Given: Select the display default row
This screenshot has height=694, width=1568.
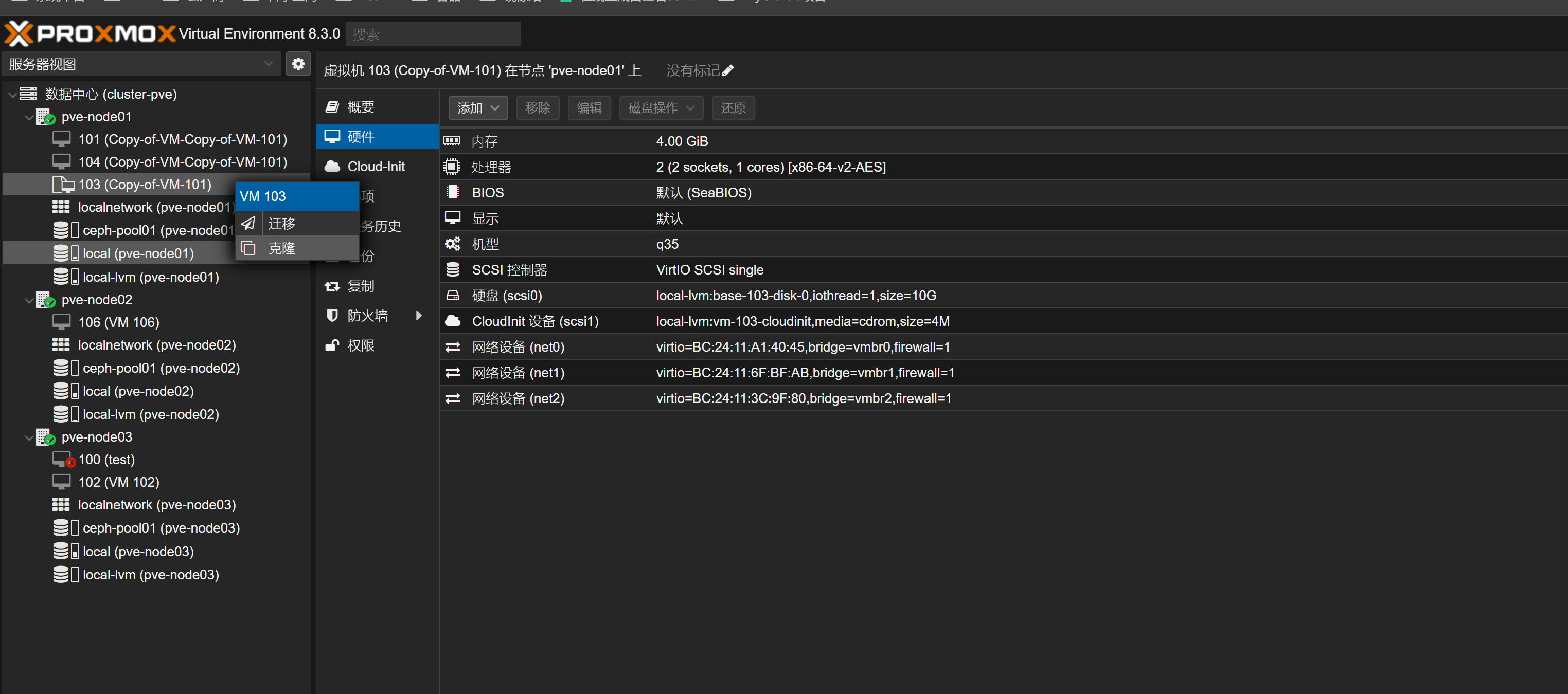Looking at the screenshot, I should [1004, 218].
